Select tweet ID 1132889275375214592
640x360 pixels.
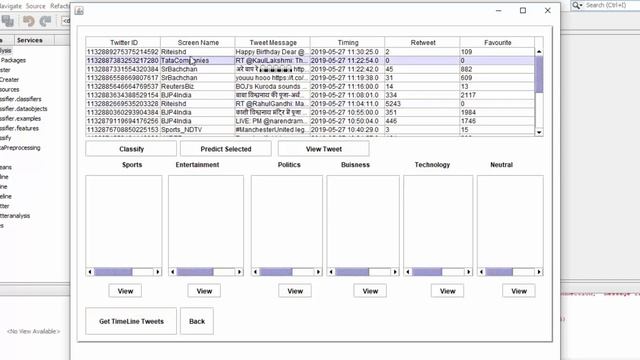[x=123, y=52]
